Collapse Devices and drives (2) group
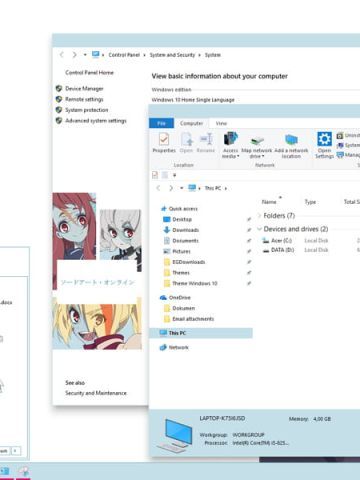The height and width of the screenshot is (480, 360). coord(259,229)
